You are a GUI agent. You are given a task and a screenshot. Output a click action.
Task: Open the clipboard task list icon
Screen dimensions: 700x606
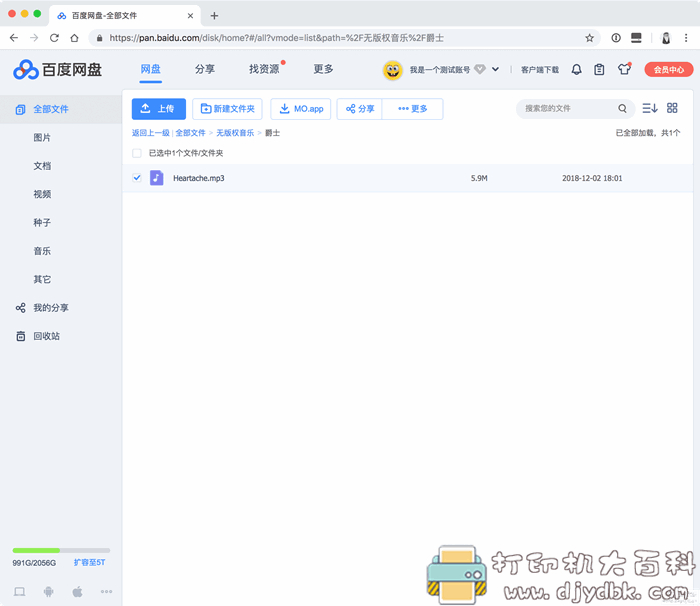599,70
